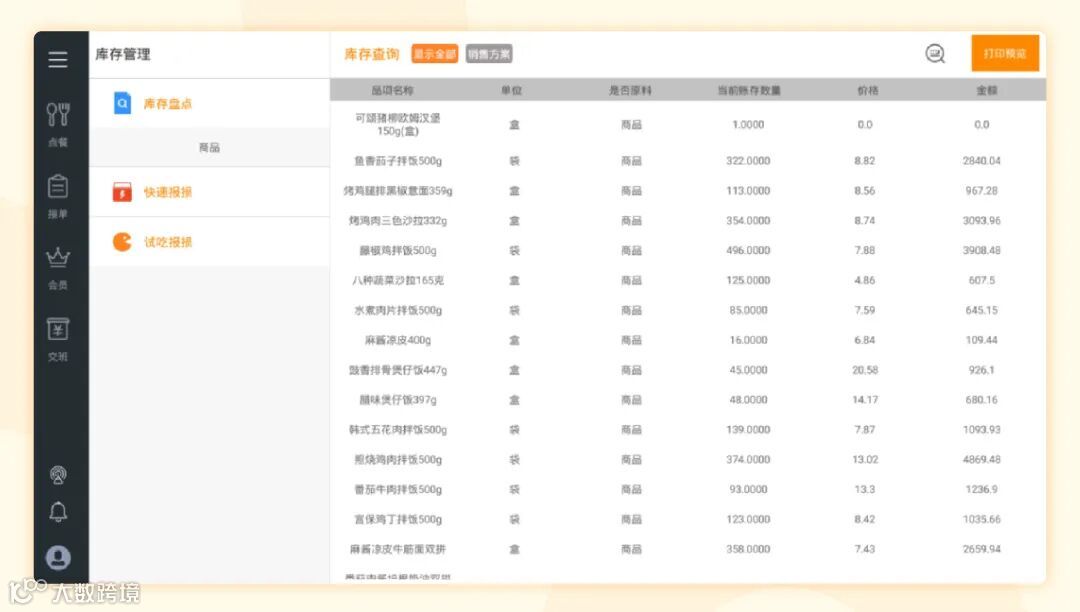Viewport: 1080px width, 612px height.
Task: Select the 豉香排骨煲仔饭447g item
Action: (x=397, y=370)
